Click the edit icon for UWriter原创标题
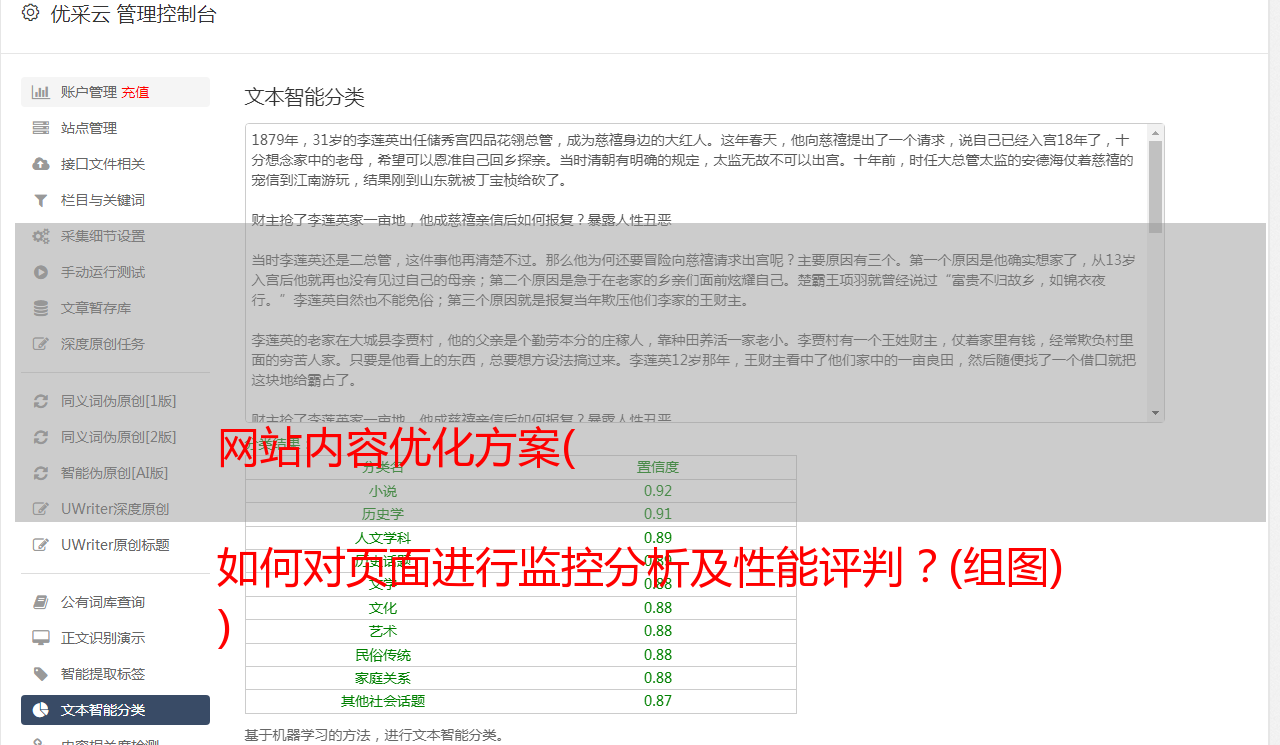1280x745 pixels. point(41,545)
